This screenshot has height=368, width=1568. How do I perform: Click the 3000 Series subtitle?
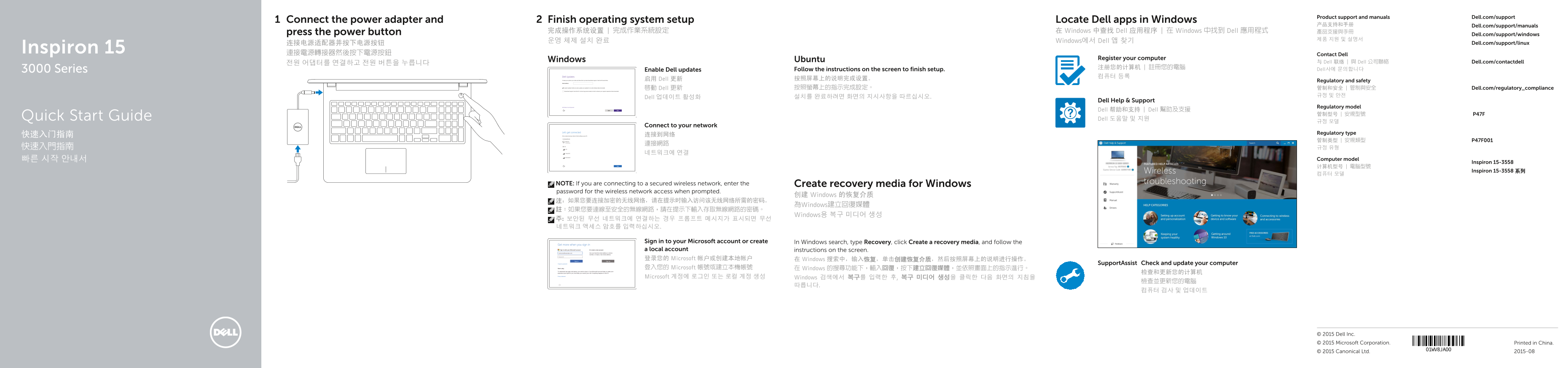(x=54, y=69)
